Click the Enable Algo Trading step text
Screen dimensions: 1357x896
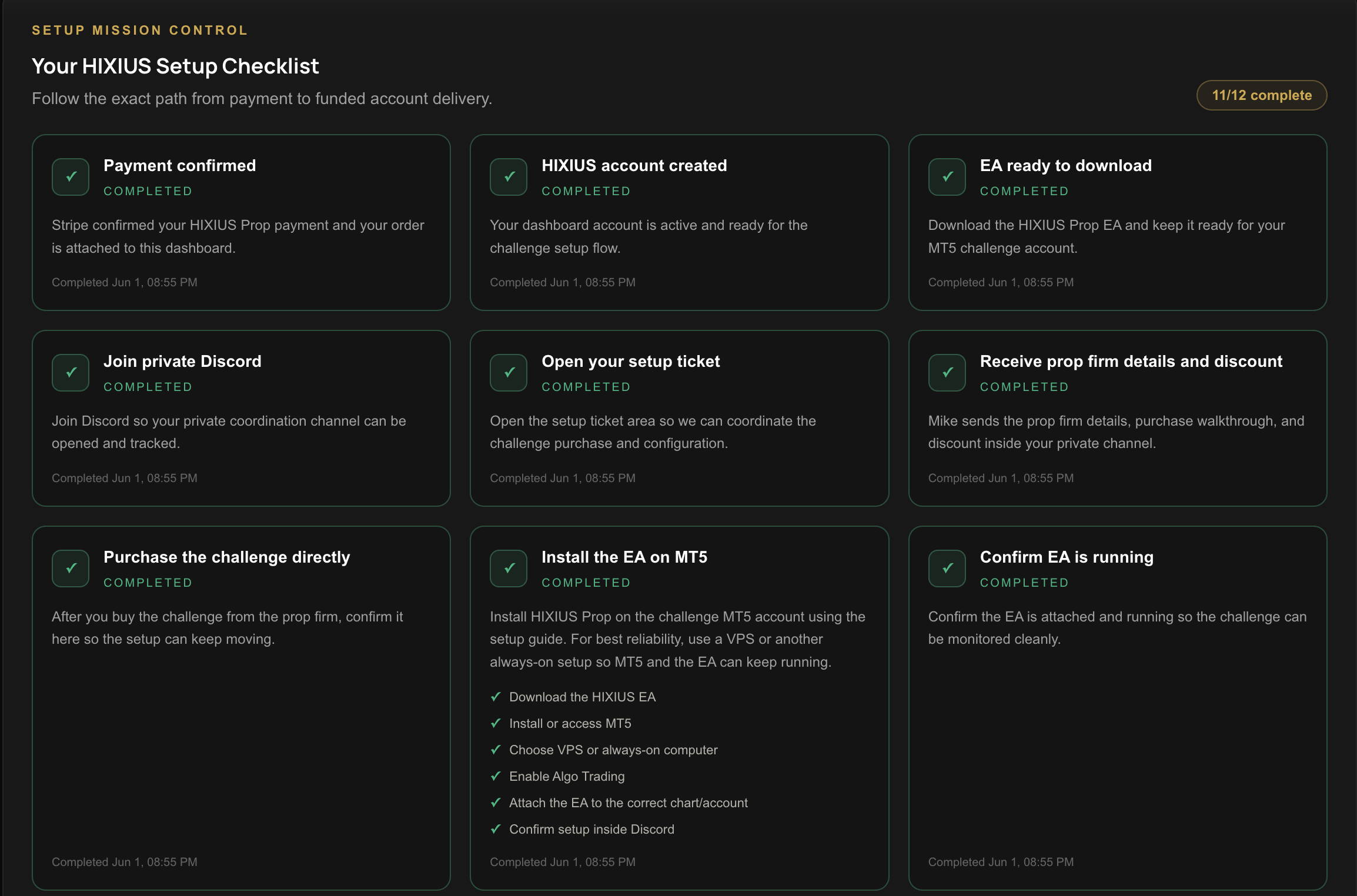[567, 776]
